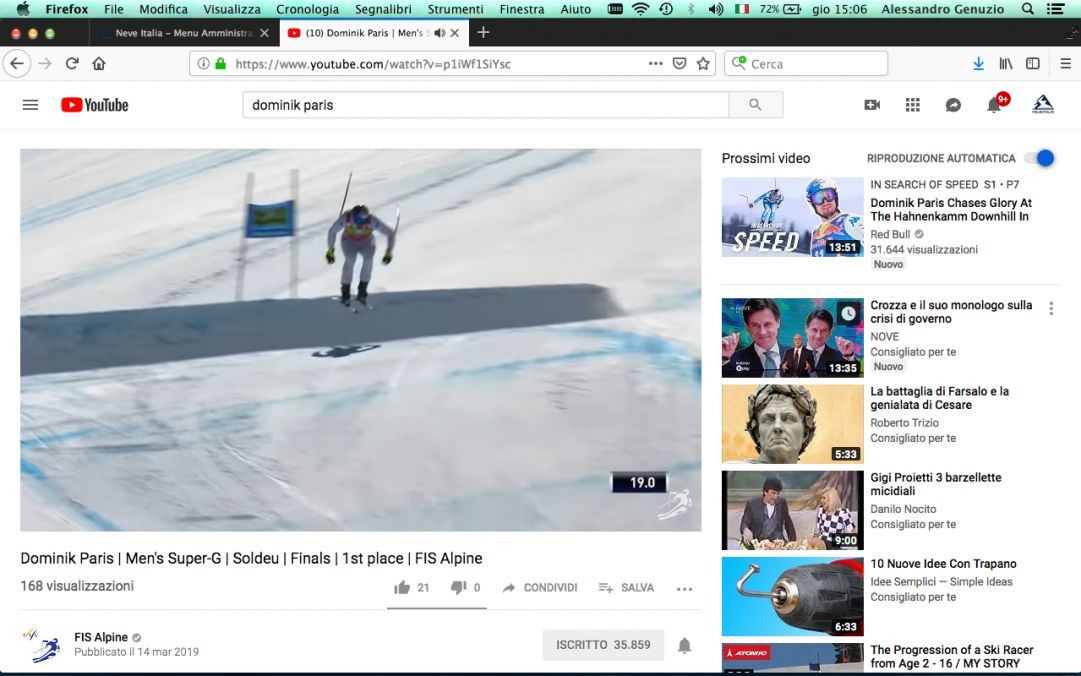Go forward with Firefox forward arrow
Image resolution: width=1081 pixels, height=676 pixels.
pyautogui.click(x=45, y=63)
